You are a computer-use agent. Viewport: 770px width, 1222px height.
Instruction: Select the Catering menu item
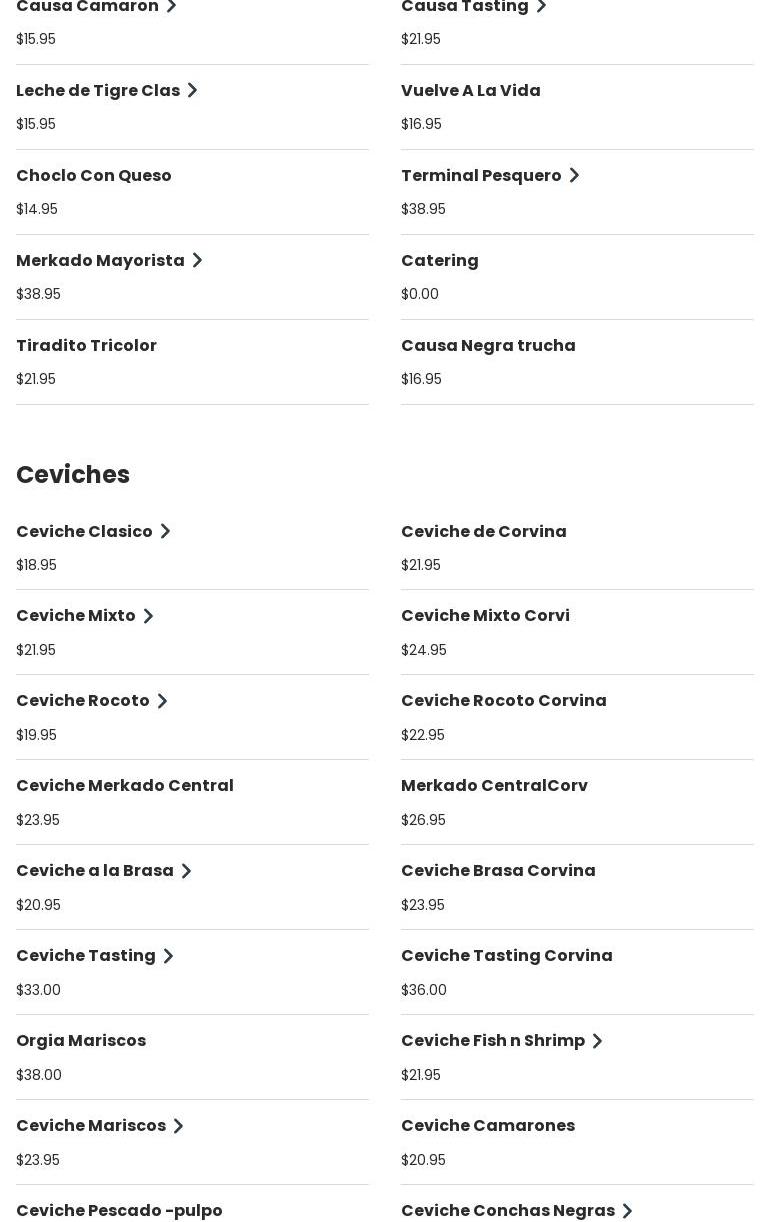(440, 261)
